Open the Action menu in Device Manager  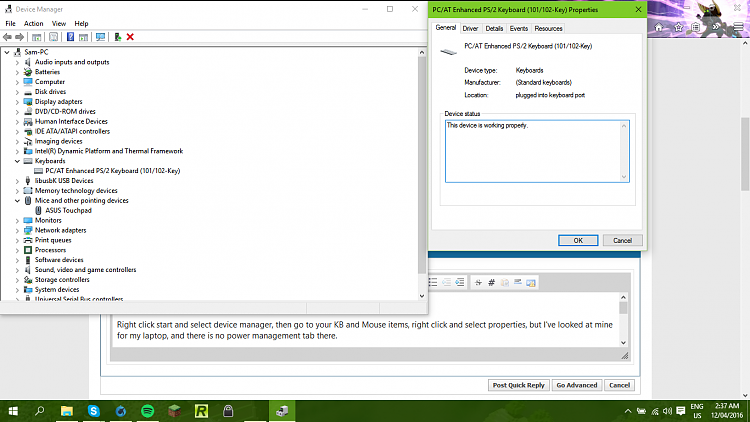[x=33, y=23]
